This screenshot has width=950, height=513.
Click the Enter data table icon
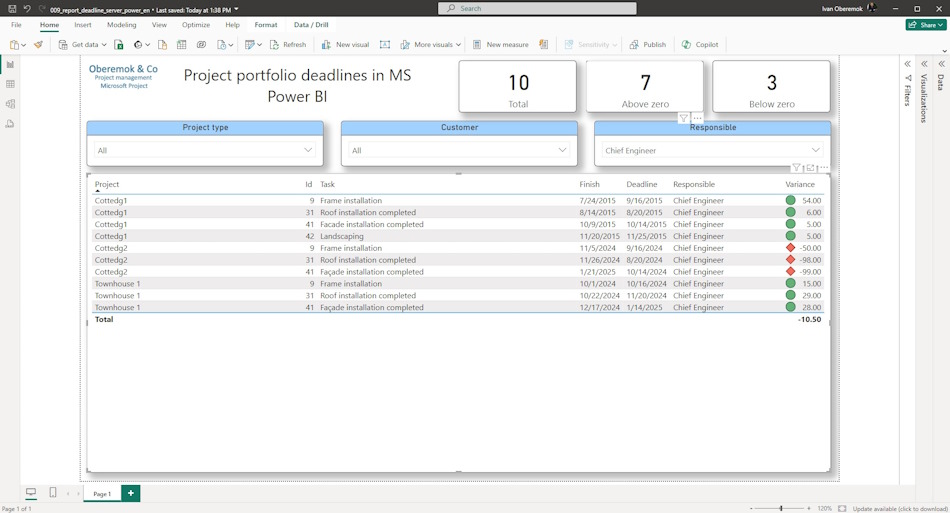pyautogui.click(x=182, y=45)
